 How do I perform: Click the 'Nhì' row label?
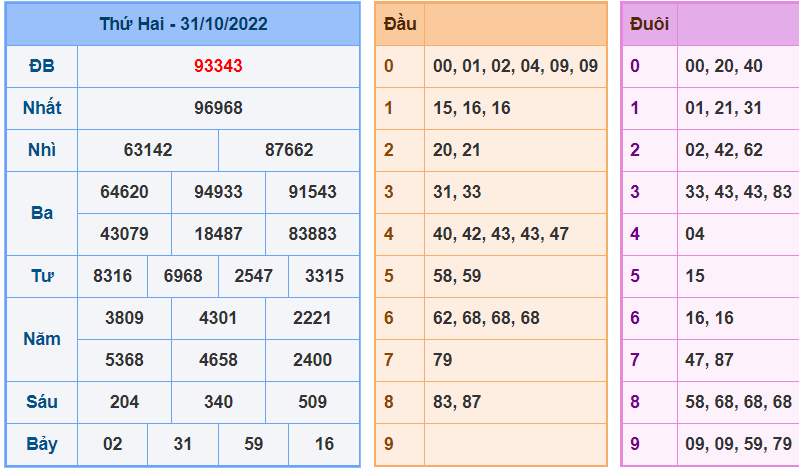click(42, 150)
